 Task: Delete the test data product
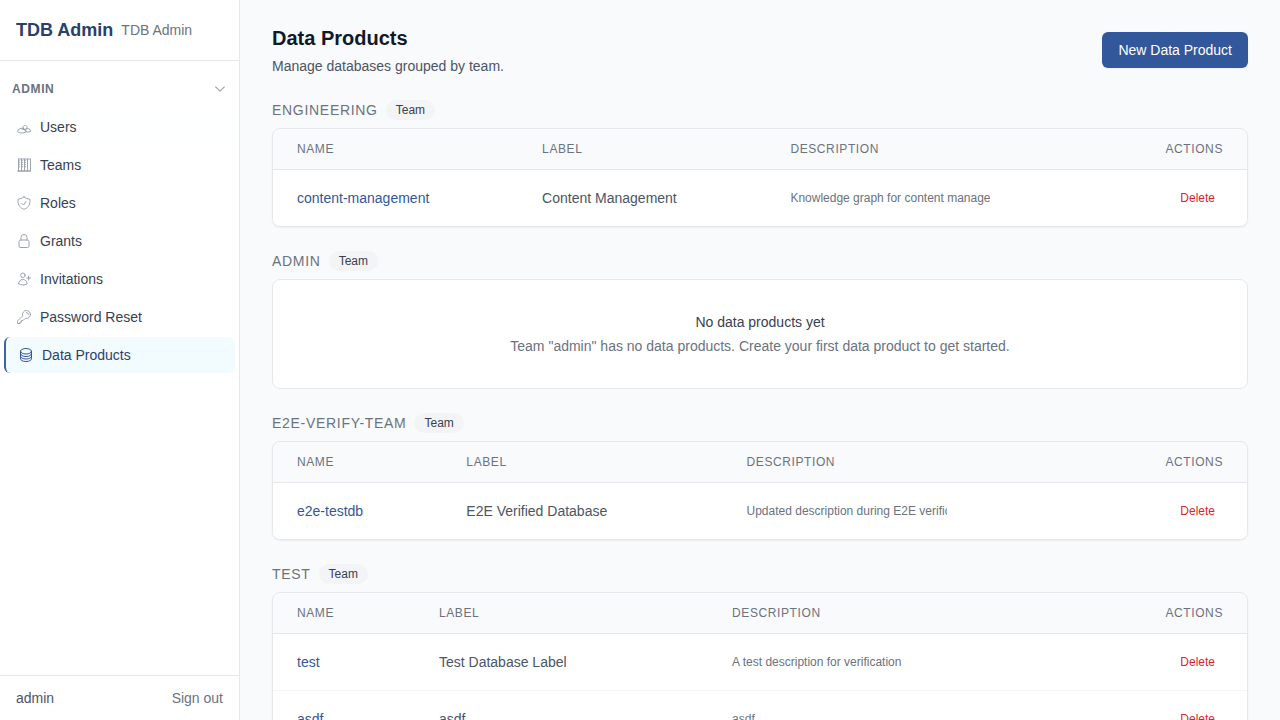(x=1197, y=662)
